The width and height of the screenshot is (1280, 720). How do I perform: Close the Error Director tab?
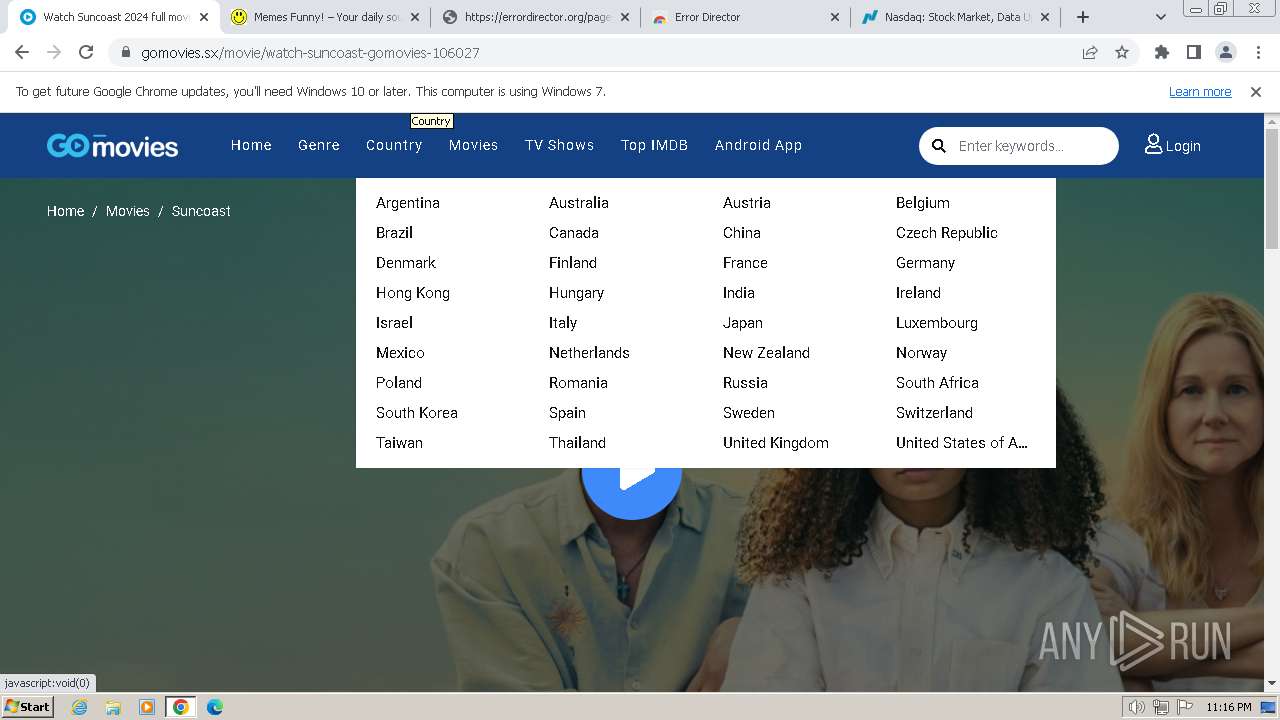[x=835, y=17]
